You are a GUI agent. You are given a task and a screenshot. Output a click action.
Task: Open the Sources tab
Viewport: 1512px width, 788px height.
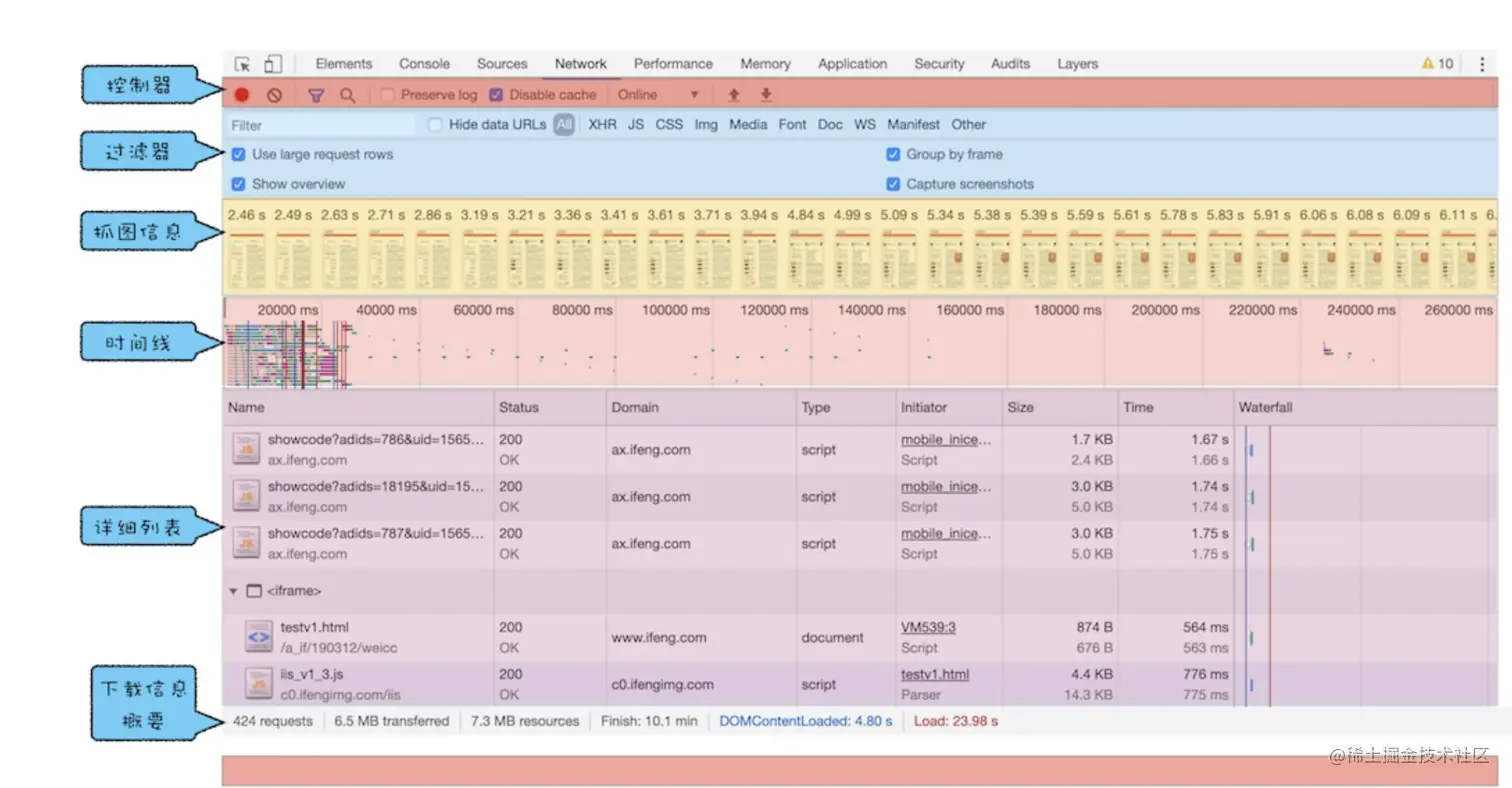coord(502,64)
